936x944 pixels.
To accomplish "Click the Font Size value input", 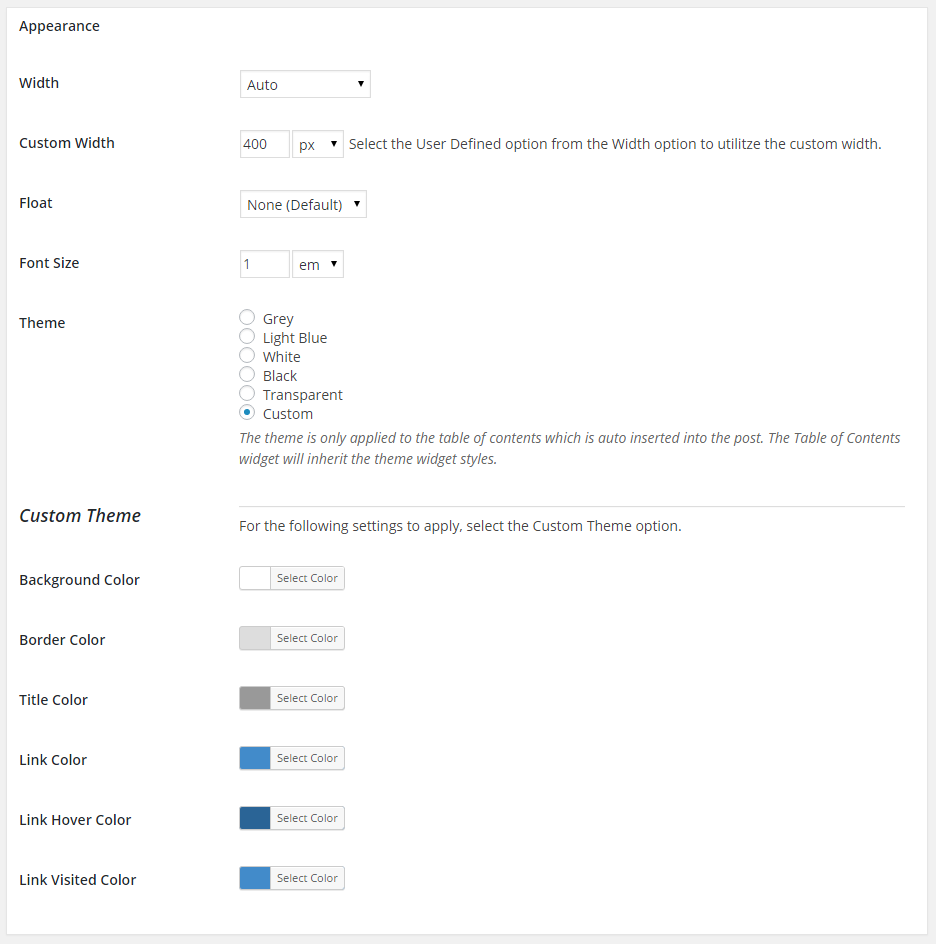I will (264, 265).
